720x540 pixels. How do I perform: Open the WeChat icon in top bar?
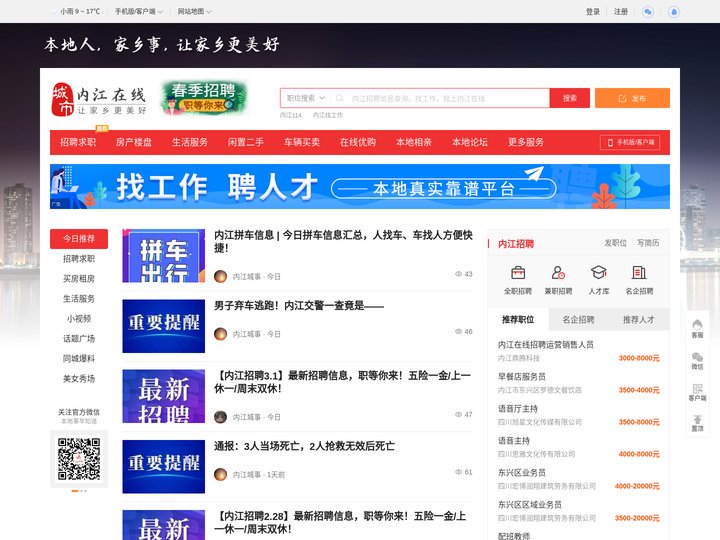[648, 12]
